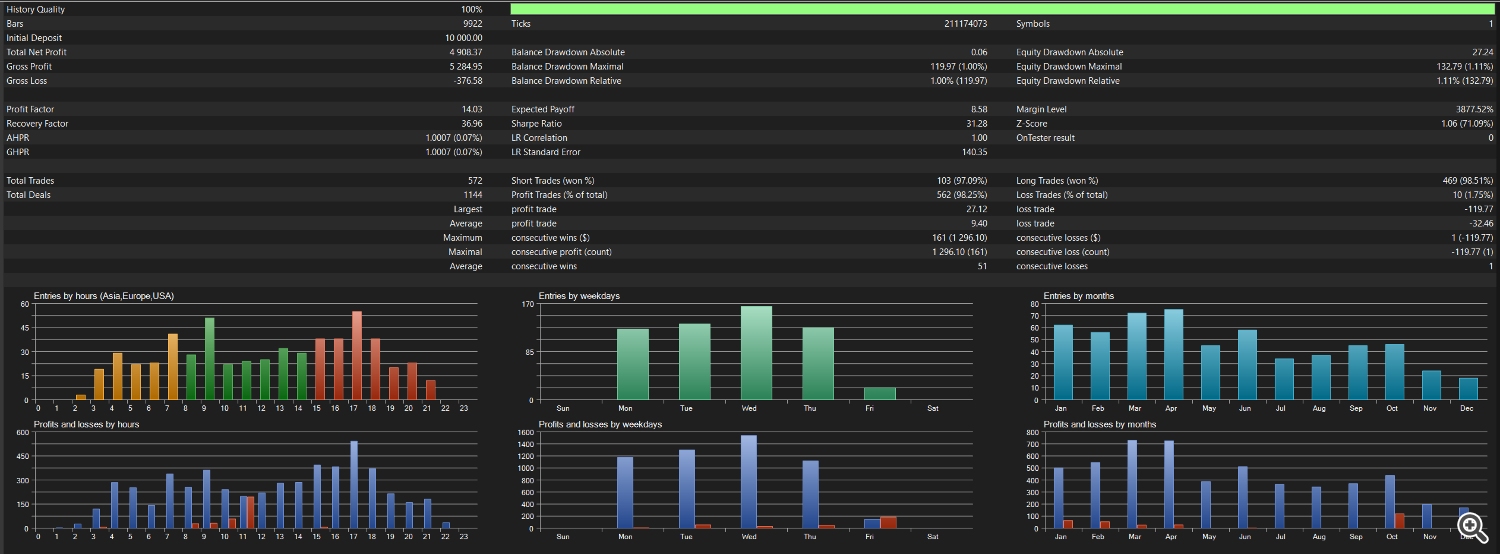Click the Mar bar in Profits by months chart
1500x554 pixels.
tap(1132, 484)
